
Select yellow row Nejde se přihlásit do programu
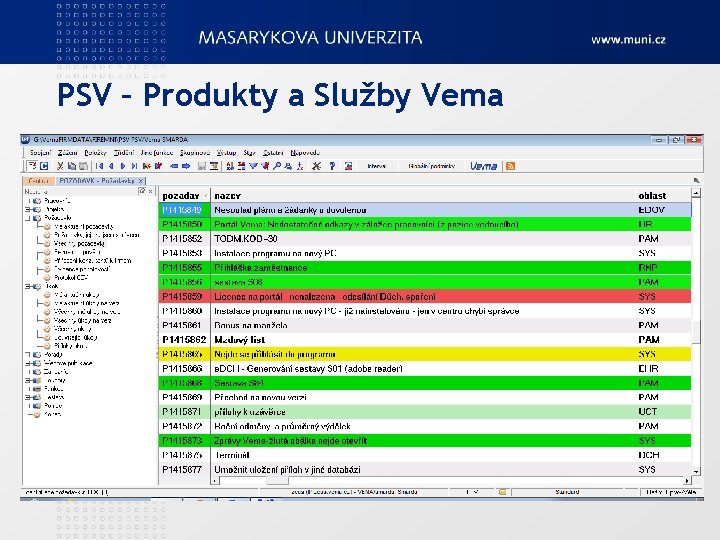point(425,354)
